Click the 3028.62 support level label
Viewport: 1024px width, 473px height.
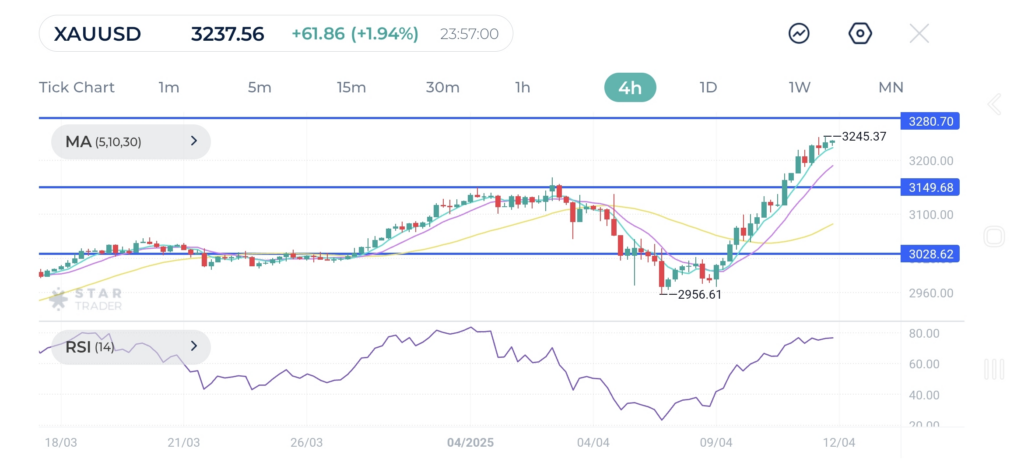click(929, 254)
